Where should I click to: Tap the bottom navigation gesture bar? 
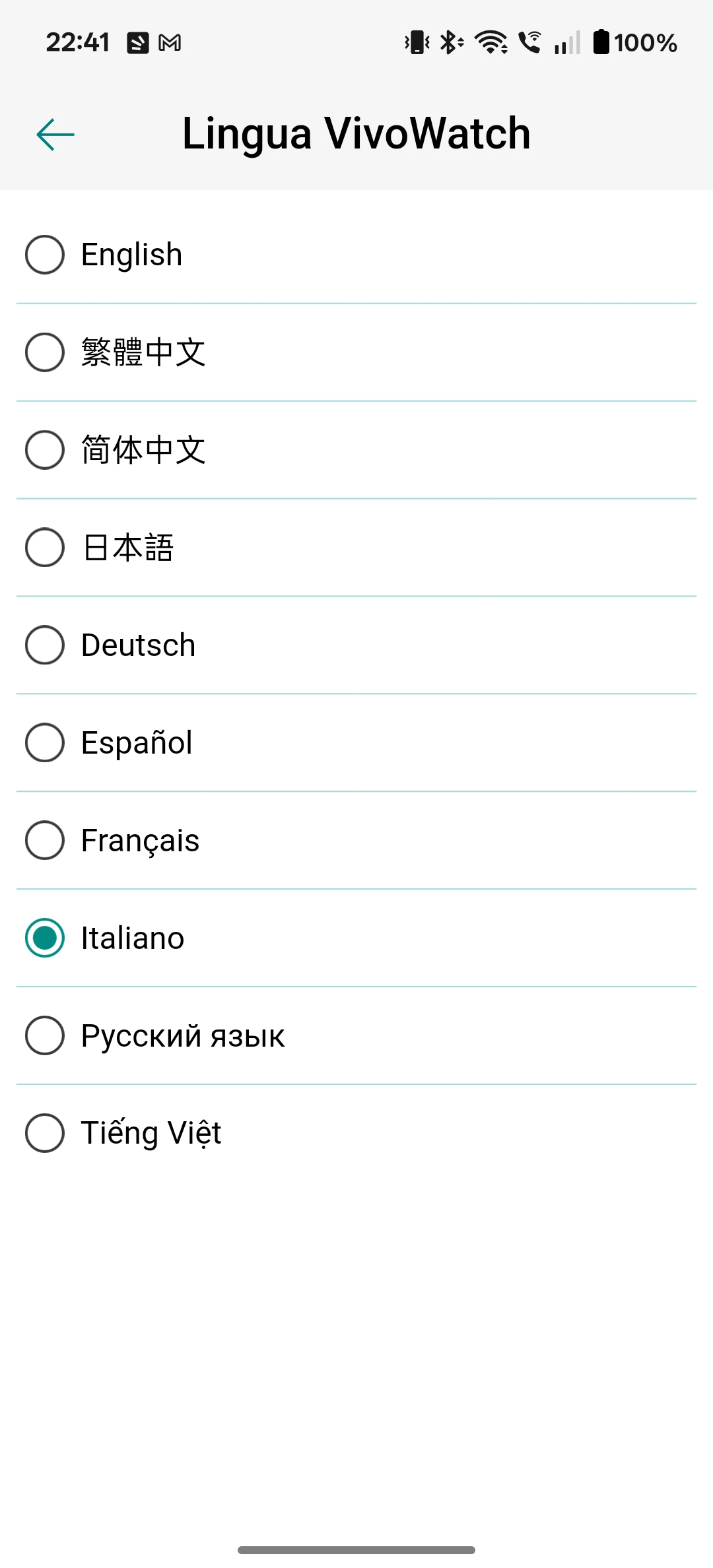(356, 1550)
